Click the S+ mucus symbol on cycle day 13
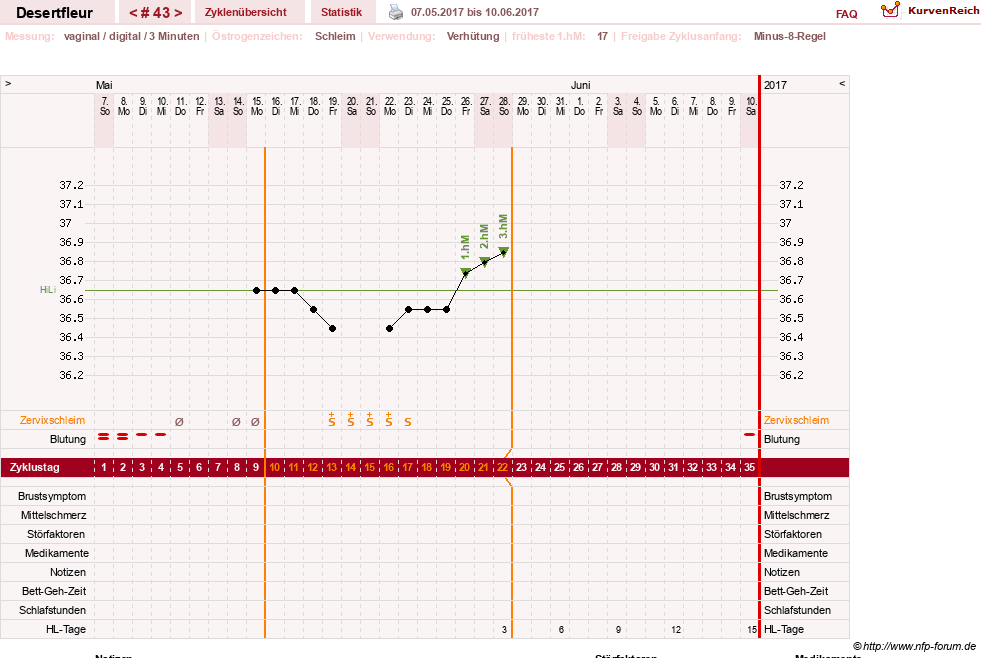The height and width of the screenshot is (658, 981). click(x=332, y=420)
